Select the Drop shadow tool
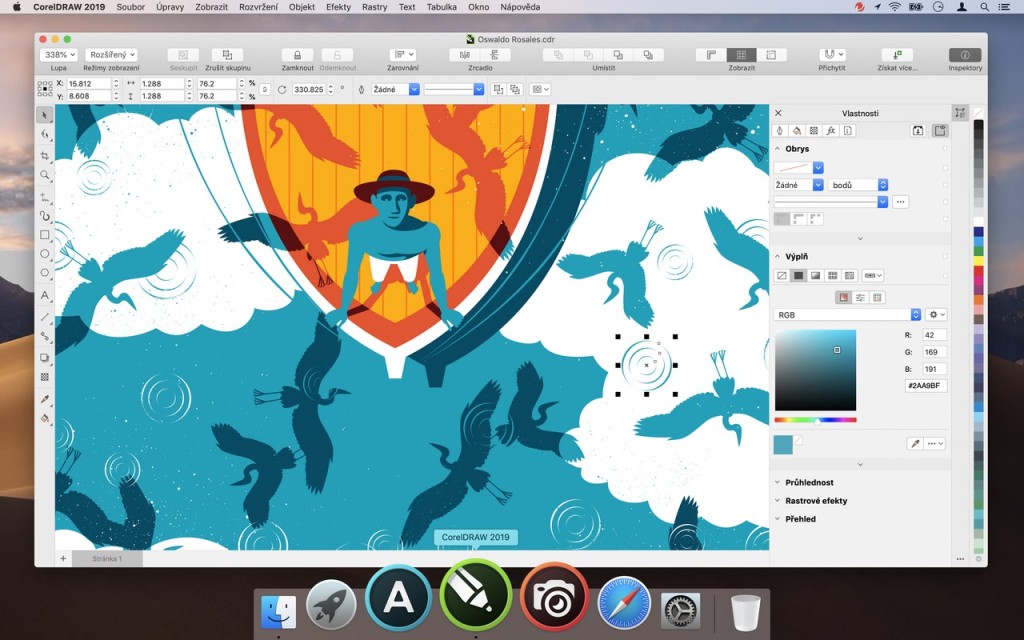1024x640 pixels. (44, 358)
